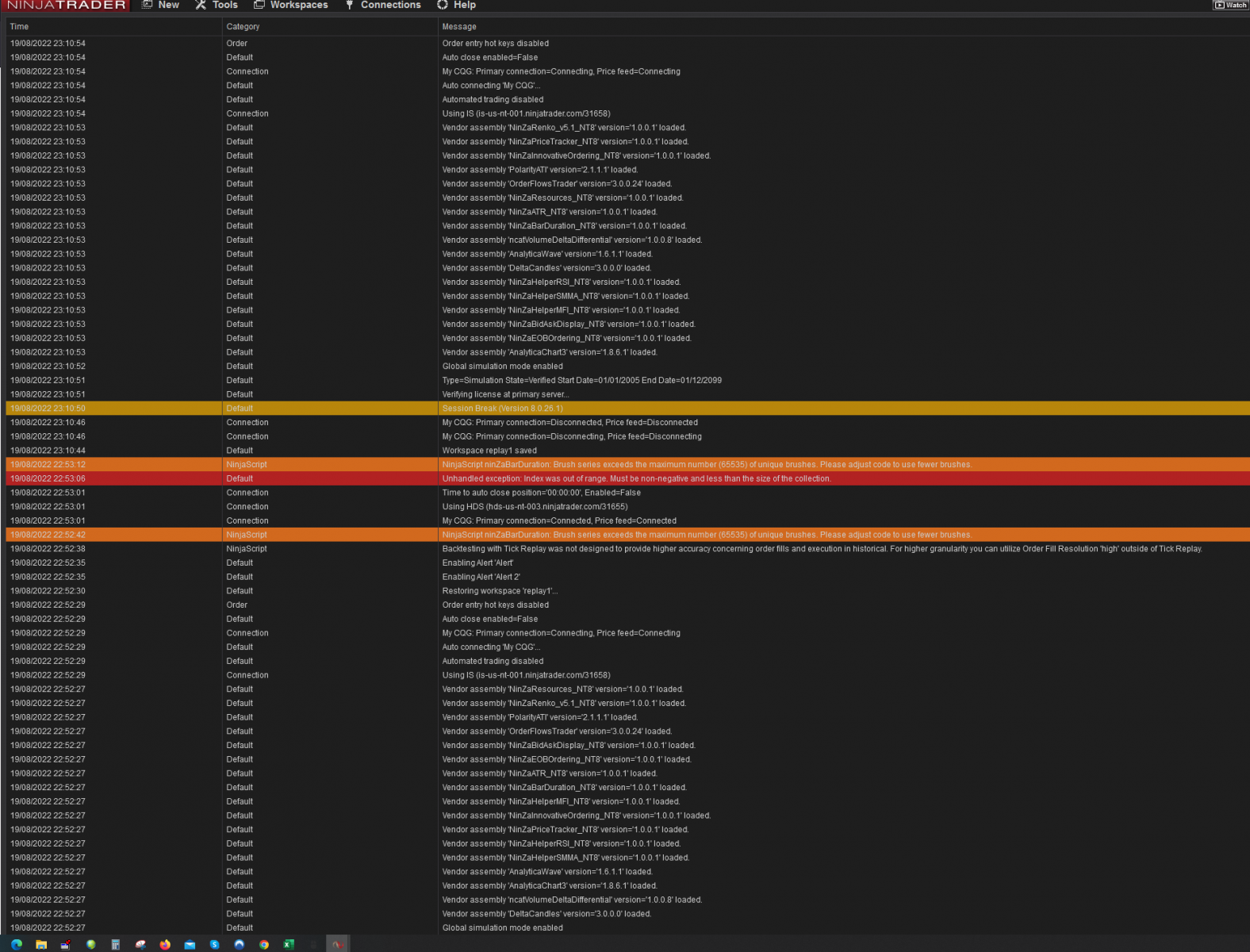Viewport: 1250px width, 952px height.
Task: Select the 'Session Break (Version 8.0.26.1)' message
Action: [x=503, y=409]
